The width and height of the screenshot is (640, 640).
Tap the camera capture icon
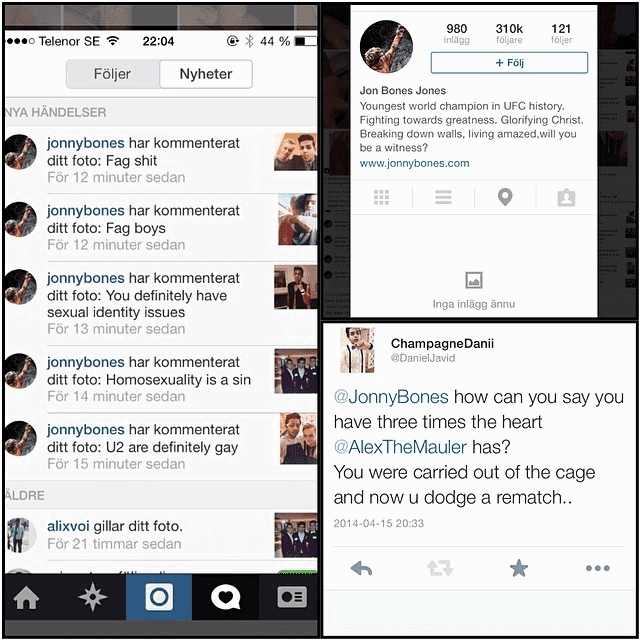(x=159, y=597)
